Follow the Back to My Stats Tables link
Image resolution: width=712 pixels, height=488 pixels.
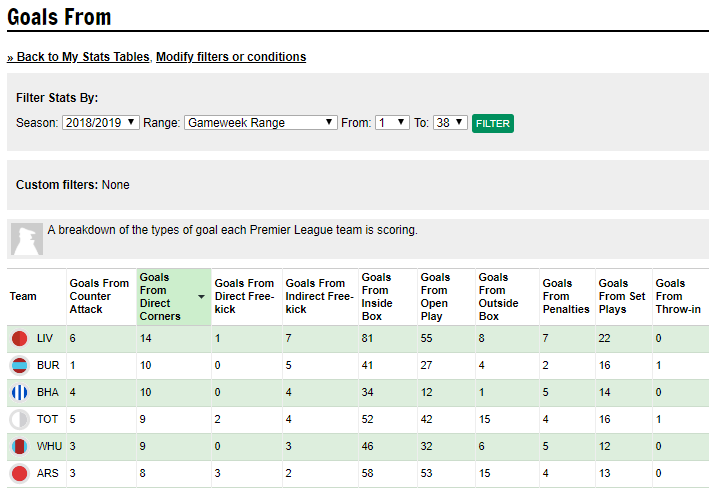[x=78, y=57]
